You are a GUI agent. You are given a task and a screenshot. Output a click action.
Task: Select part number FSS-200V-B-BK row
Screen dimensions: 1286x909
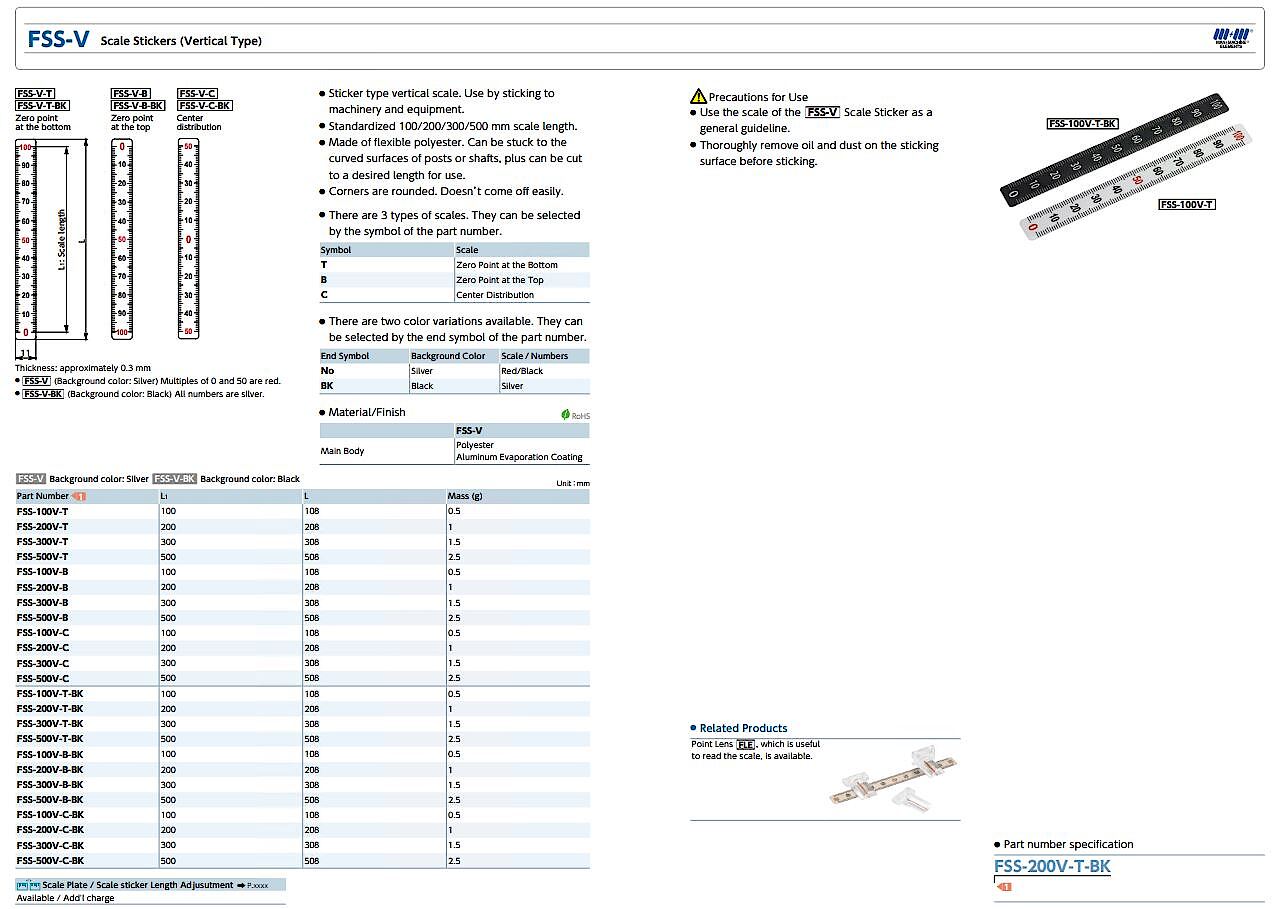pos(302,770)
